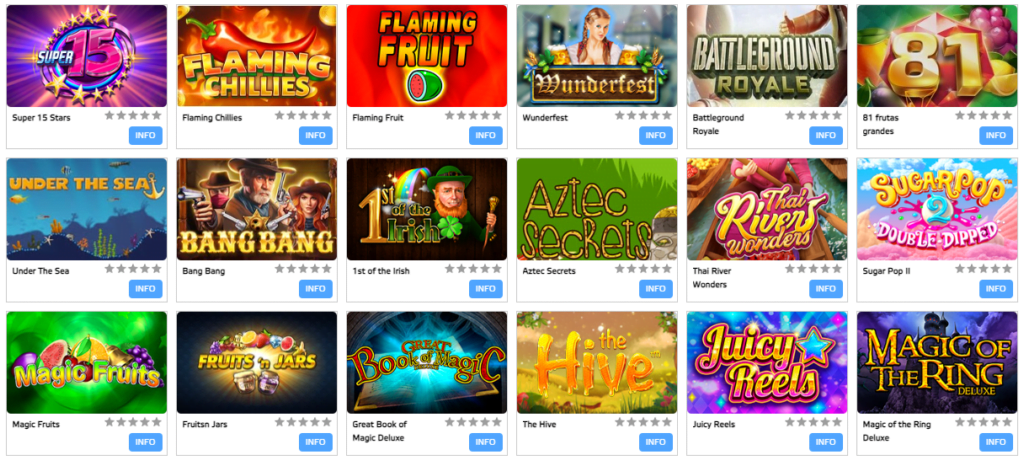The height and width of the screenshot is (460, 1024).
Task: Click INFO under 1st of the Irish
Action: 486,289
